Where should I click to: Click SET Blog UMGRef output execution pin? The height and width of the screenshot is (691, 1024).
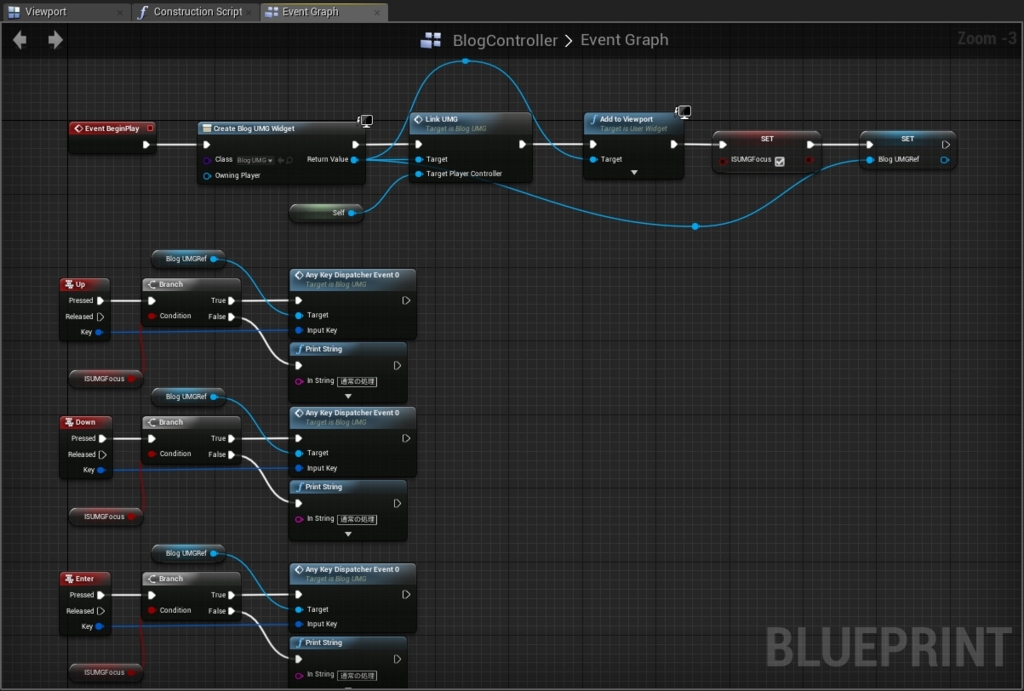946,145
